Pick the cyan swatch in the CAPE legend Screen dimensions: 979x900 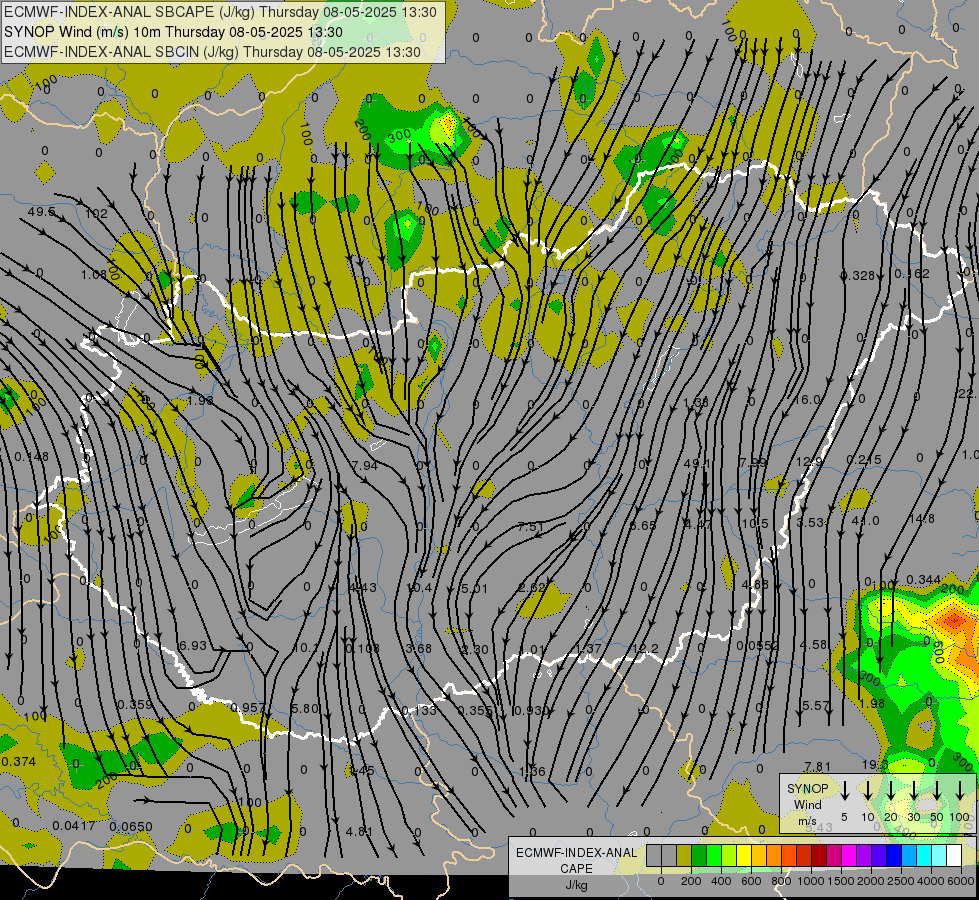[924, 855]
